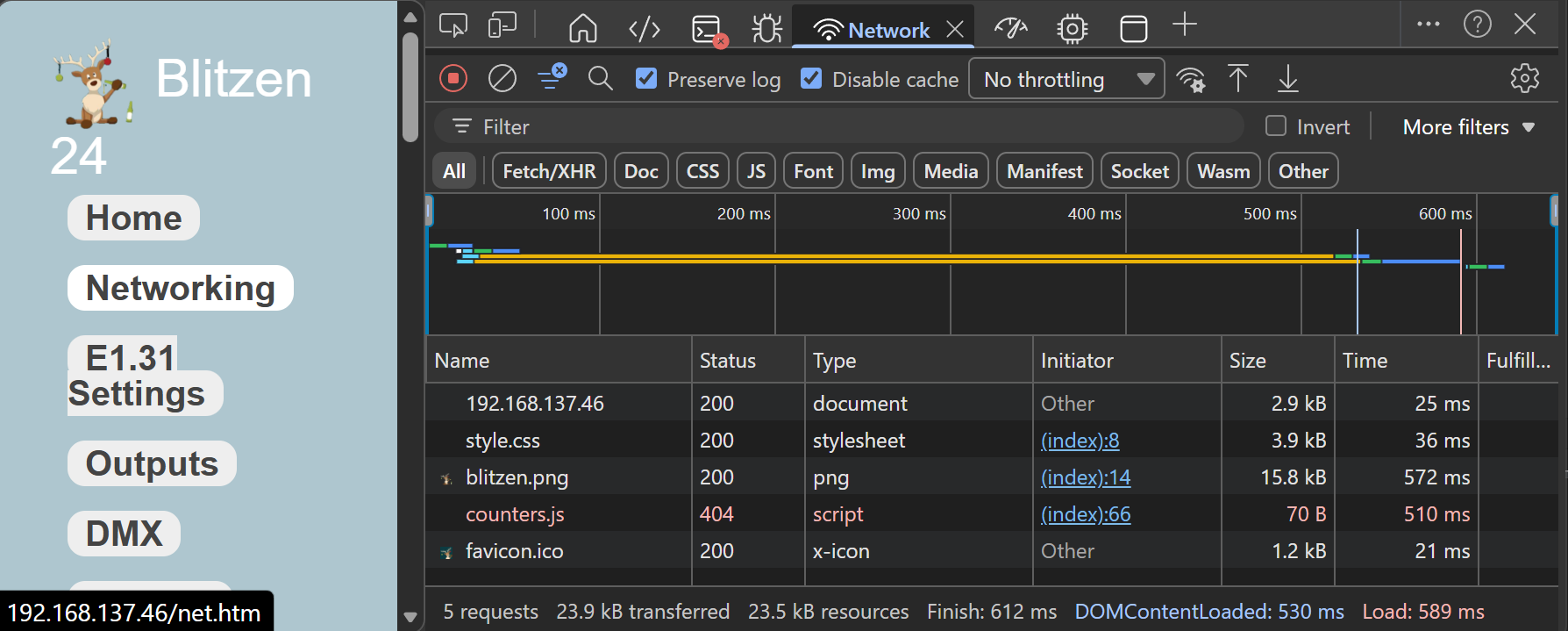Uncheck Disable cache checkbox
Viewport: 1568px width, 631px height.
(x=811, y=79)
